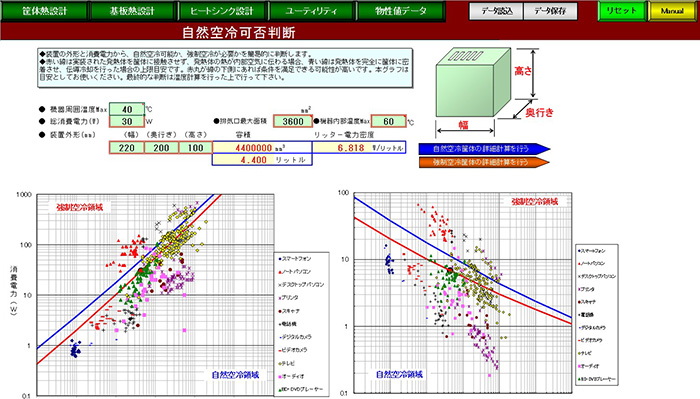Select the 幅 width field showing 220
Image resolution: width=700 pixels, height=399 pixels.
click(x=127, y=148)
